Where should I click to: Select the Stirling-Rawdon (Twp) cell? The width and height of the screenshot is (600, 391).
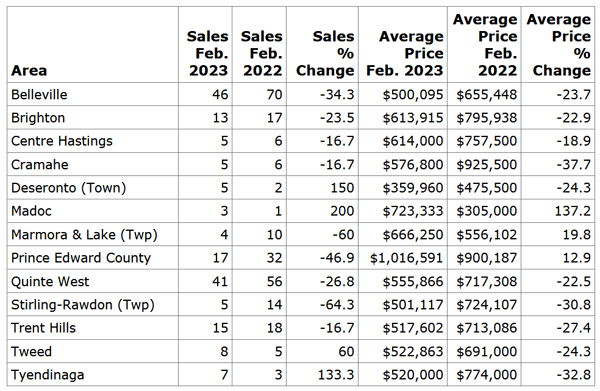coord(83,305)
